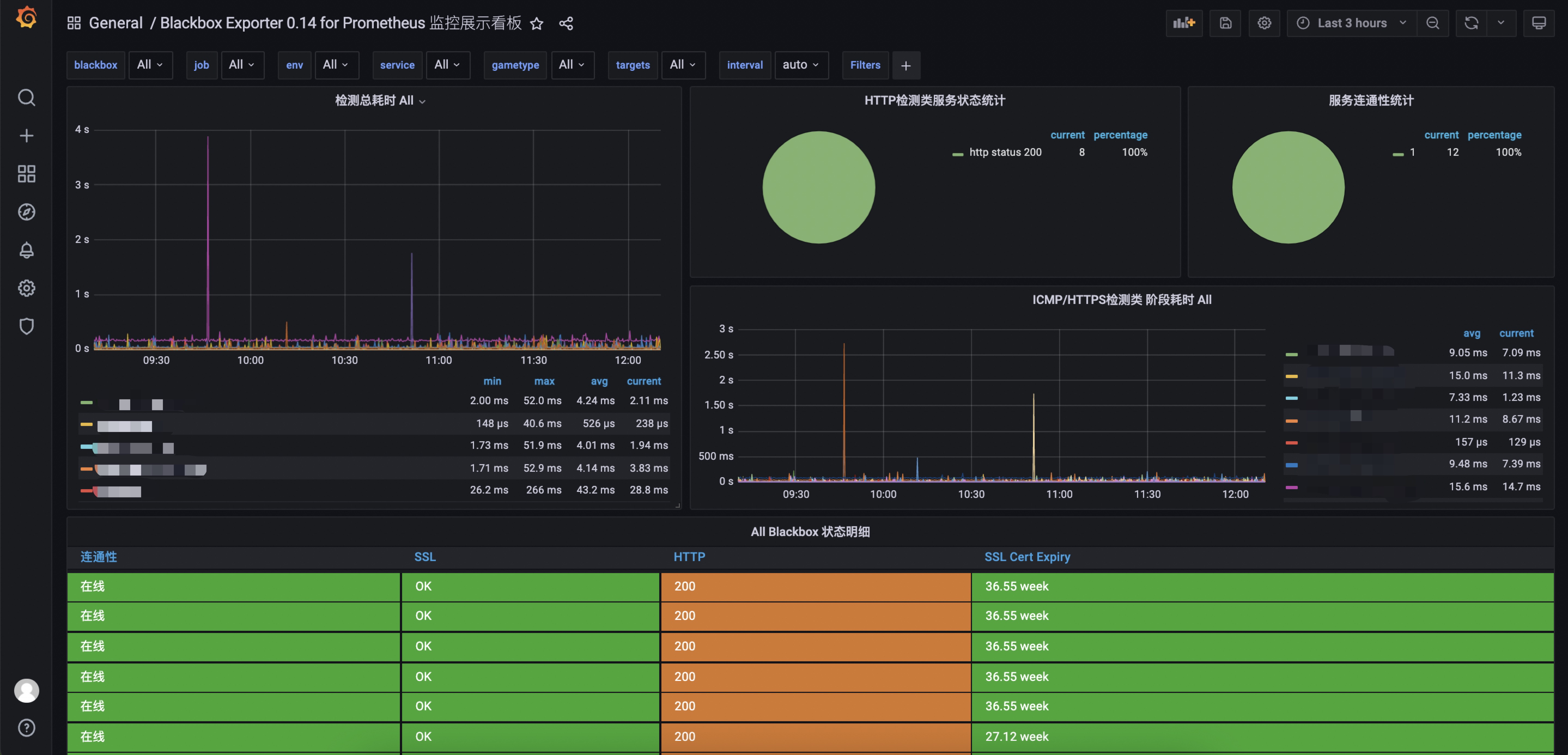Click yellow swatch of 148 µs series
Screen dimensions: 1568x755
pyautogui.click(x=87, y=425)
